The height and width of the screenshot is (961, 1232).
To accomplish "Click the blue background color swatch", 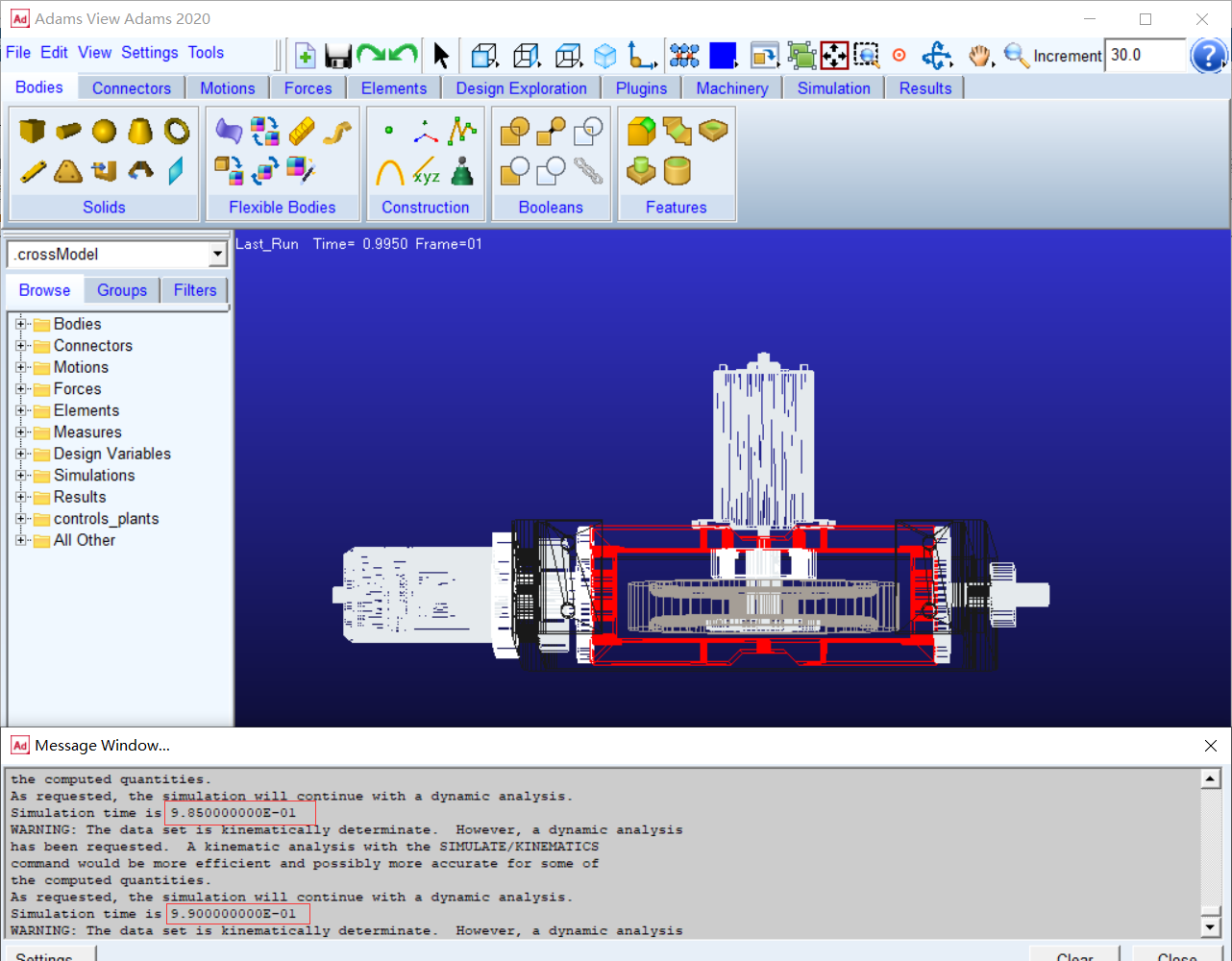I will pyautogui.click(x=722, y=56).
